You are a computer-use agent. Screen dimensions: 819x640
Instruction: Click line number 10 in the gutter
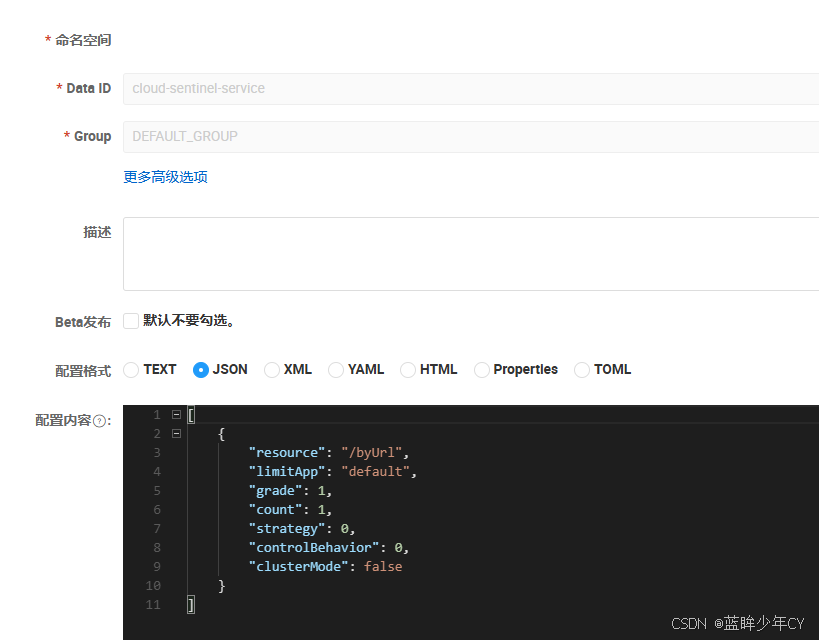click(x=153, y=586)
